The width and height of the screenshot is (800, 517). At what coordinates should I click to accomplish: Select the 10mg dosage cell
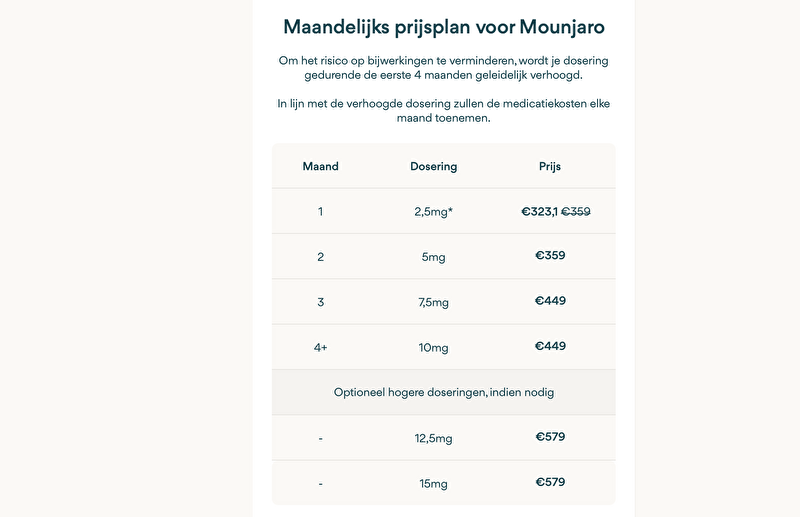[433, 347]
